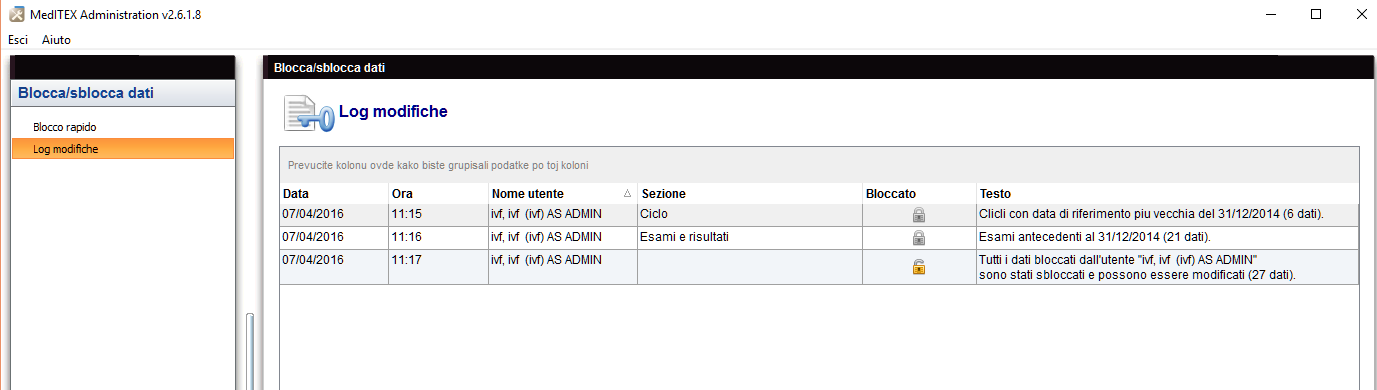Click the Testo column header
The height and width of the screenshot is (390, 1377).
pyautogui.click(x=1168, y=193)
